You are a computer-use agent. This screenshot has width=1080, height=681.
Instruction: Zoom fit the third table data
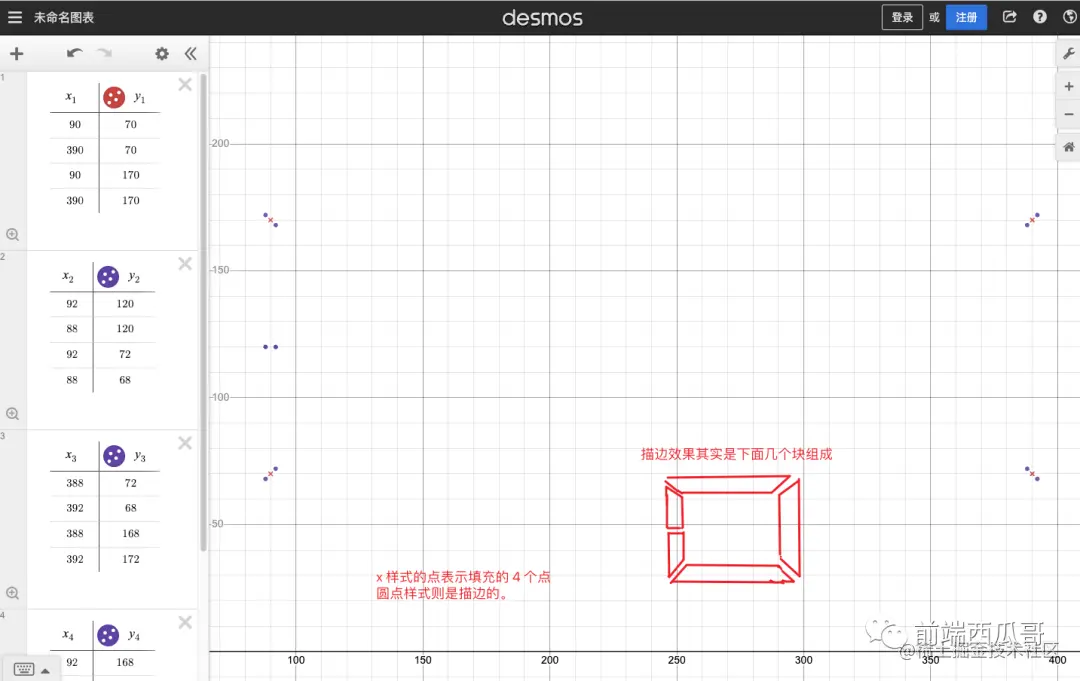(x=12, y=593)
